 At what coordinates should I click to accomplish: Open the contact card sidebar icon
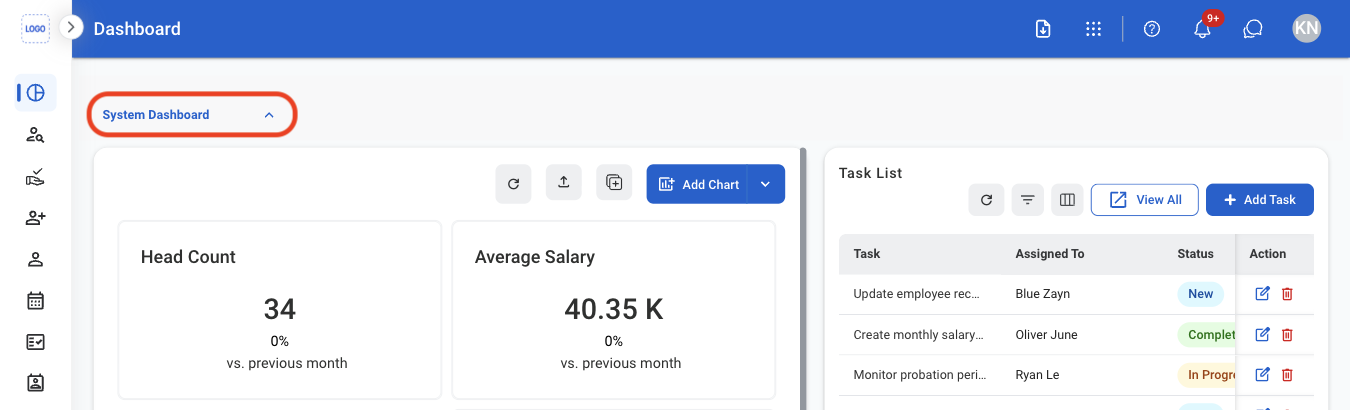click(x=36, y=382)
